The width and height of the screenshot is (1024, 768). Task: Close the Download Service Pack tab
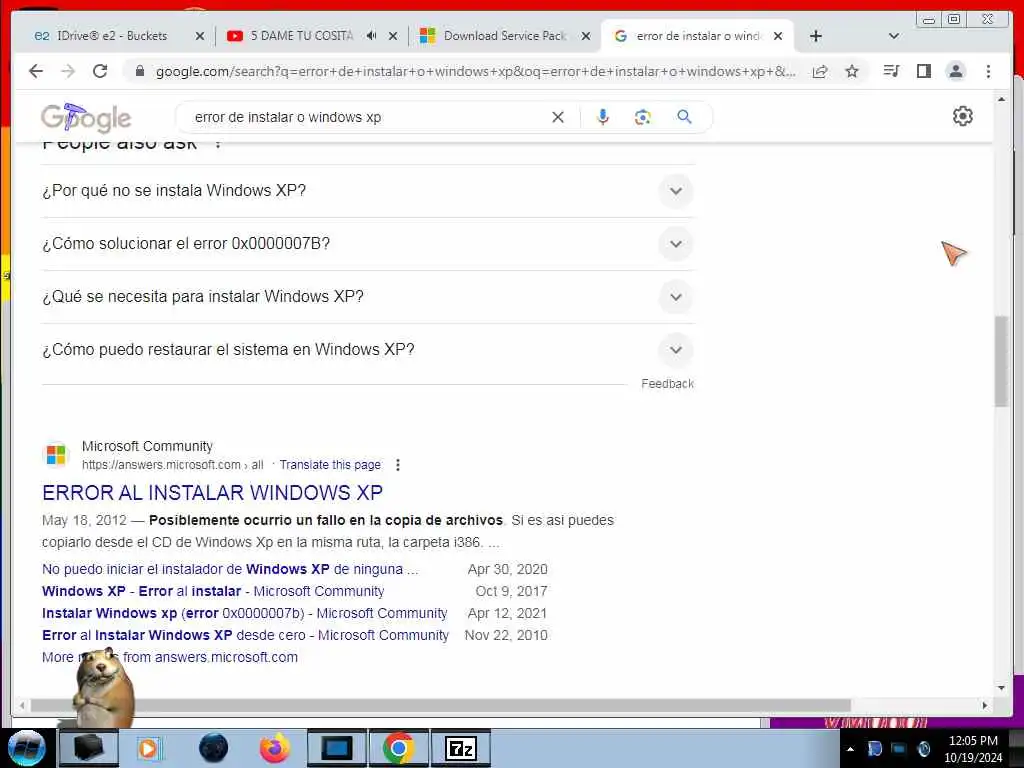click(586, 36)
